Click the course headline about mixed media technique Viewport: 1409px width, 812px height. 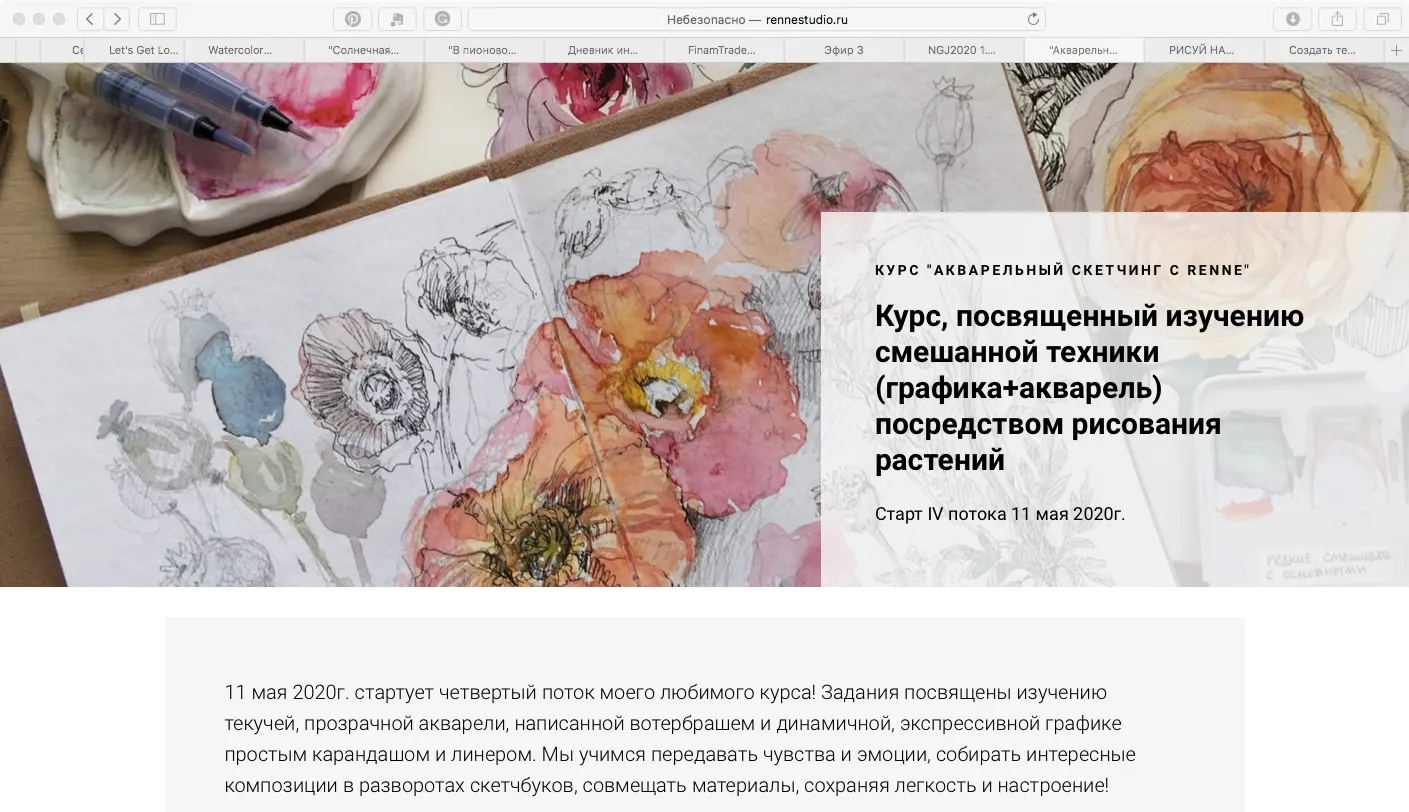1090,387
